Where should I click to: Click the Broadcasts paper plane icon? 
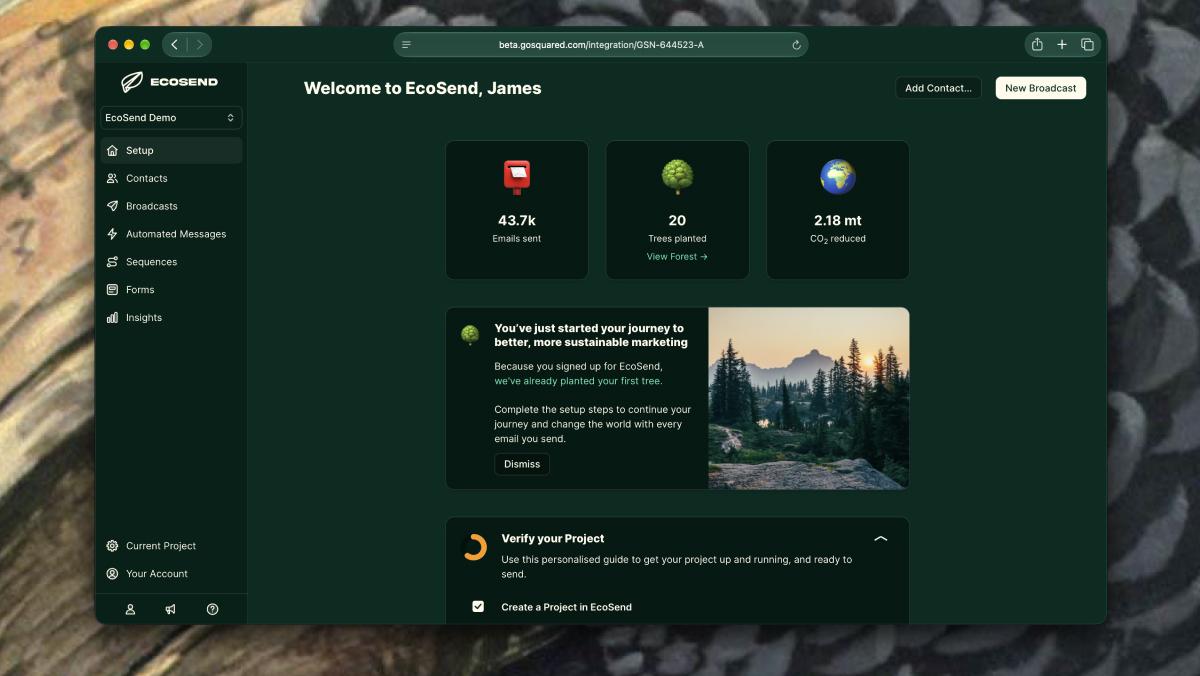[x=112, y=206]
